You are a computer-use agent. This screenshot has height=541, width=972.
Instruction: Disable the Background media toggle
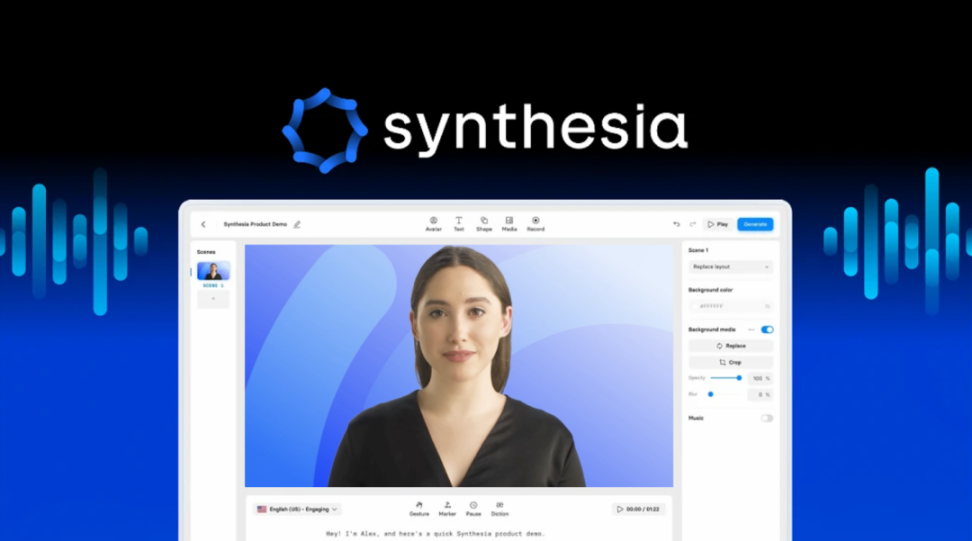coord(767,329)
